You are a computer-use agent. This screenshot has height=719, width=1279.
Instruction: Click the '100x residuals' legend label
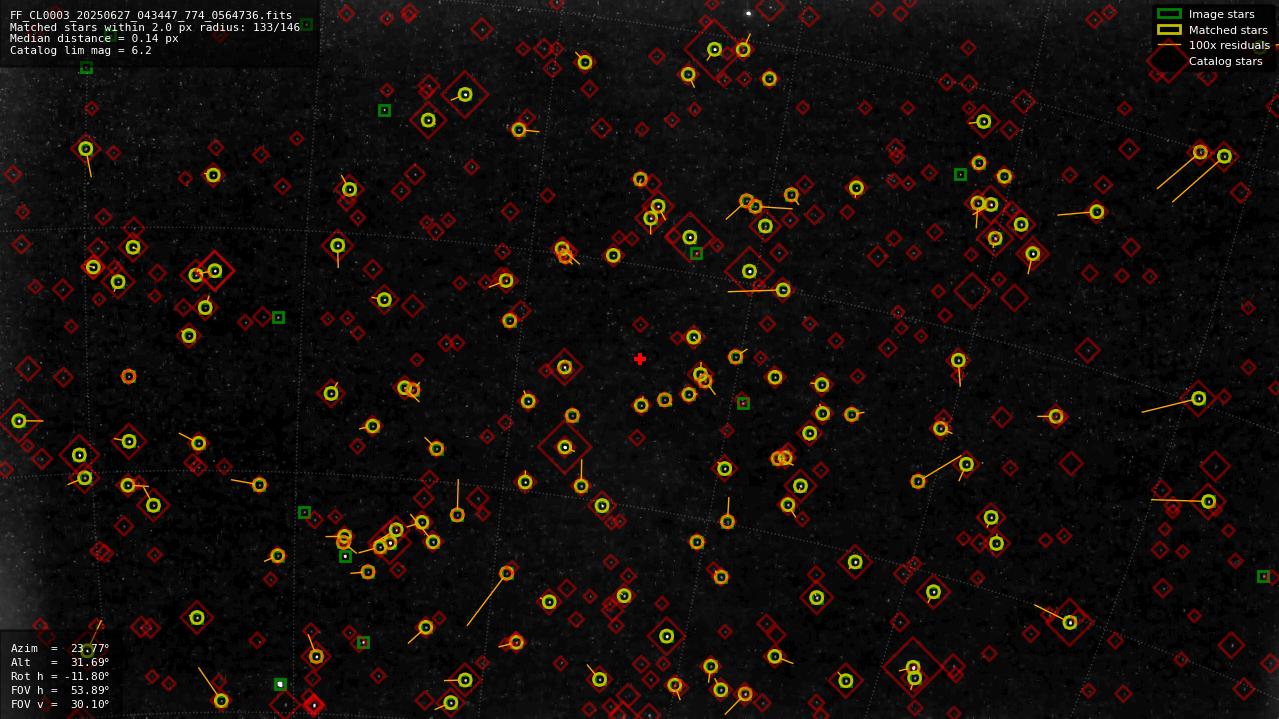pyautogui.click(x=1229, y=45)
